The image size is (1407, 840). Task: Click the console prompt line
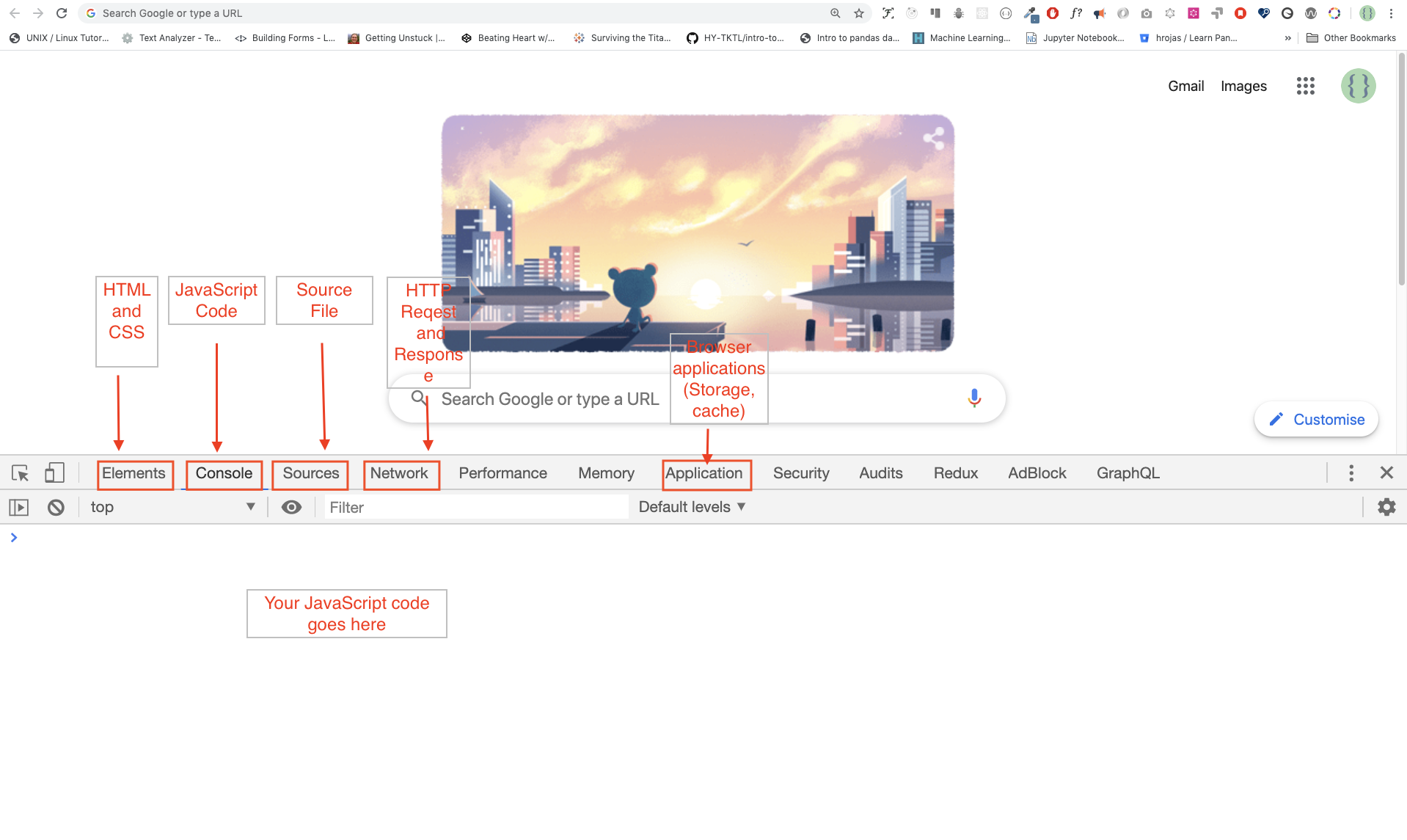click(x=704, y=538)
